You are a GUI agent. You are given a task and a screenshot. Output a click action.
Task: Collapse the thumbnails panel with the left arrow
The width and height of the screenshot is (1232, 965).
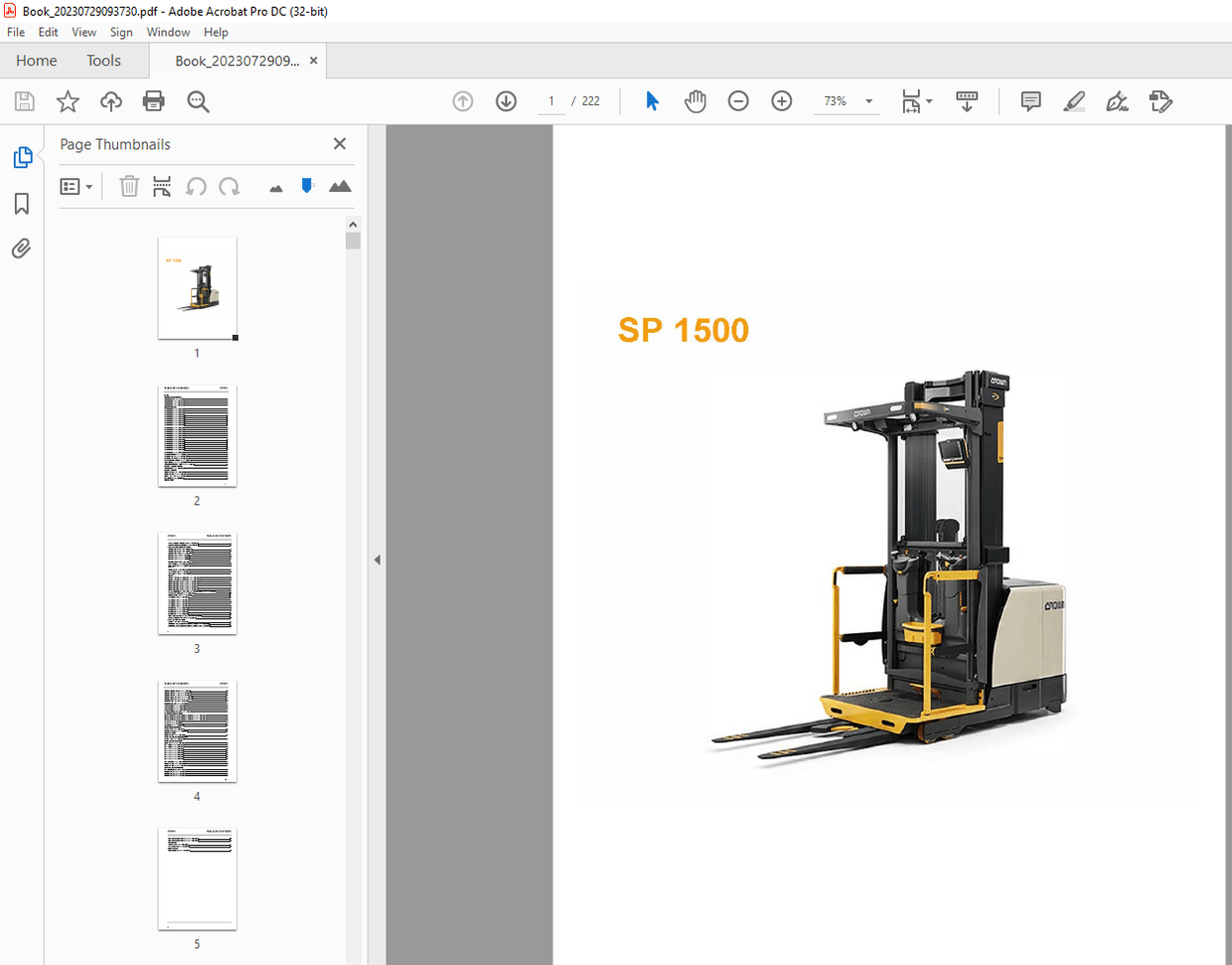[x=378, y=560]
